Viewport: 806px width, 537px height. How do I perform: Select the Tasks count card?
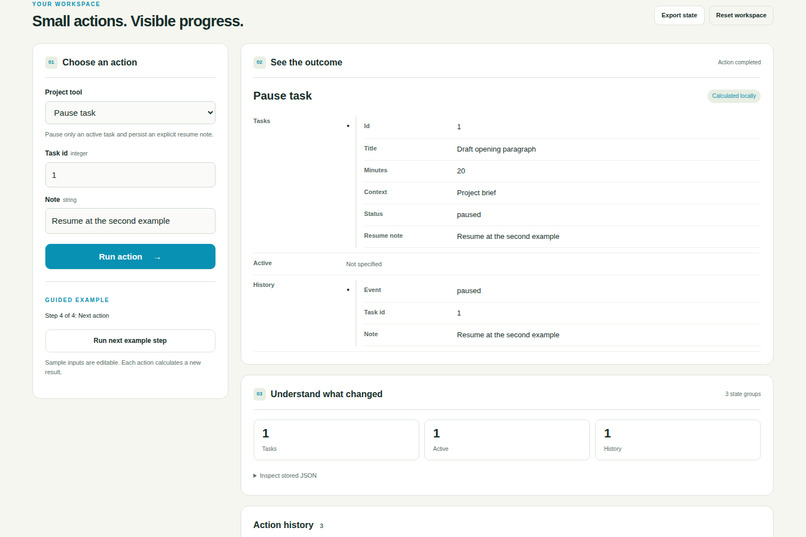[x=336, y=440]
